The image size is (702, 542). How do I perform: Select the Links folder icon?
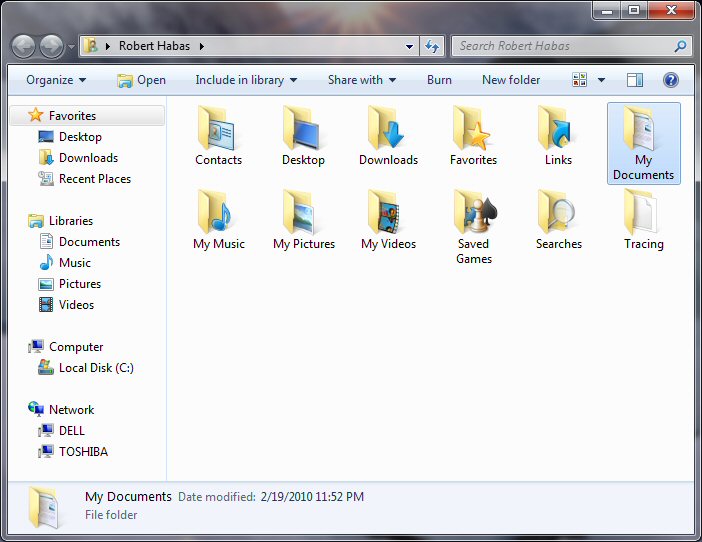coord(558,128)
